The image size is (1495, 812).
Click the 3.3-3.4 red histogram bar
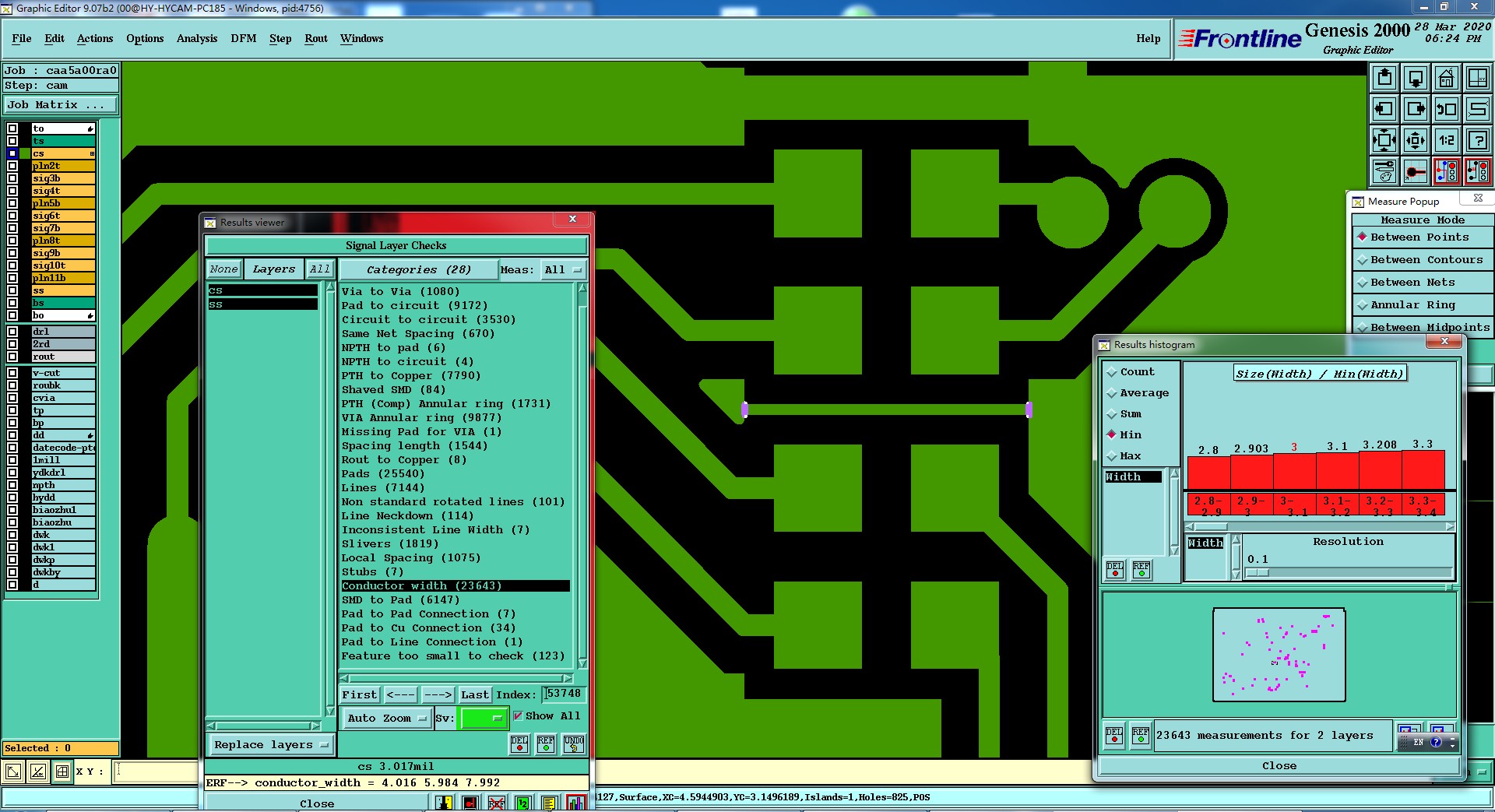coord(1423,470)
